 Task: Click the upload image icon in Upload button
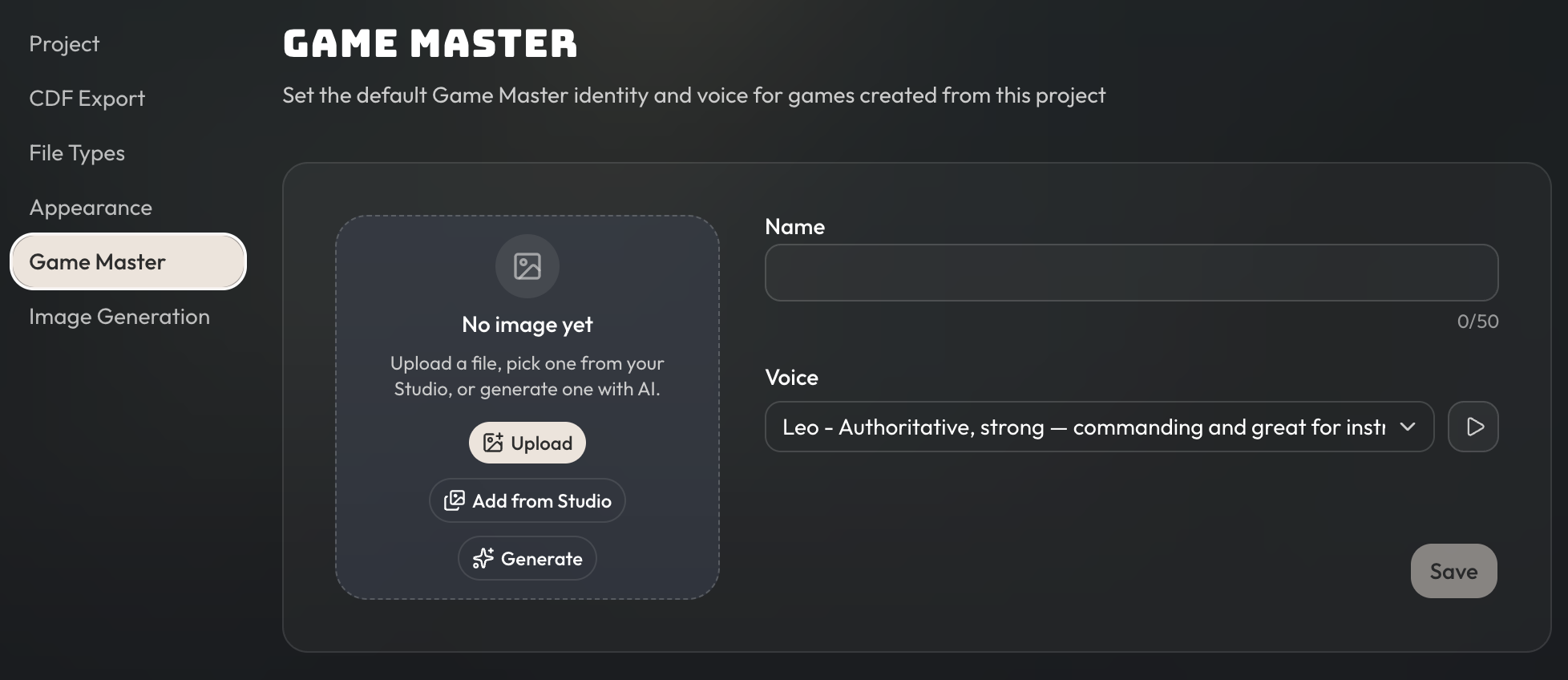[x=493, y=443]
